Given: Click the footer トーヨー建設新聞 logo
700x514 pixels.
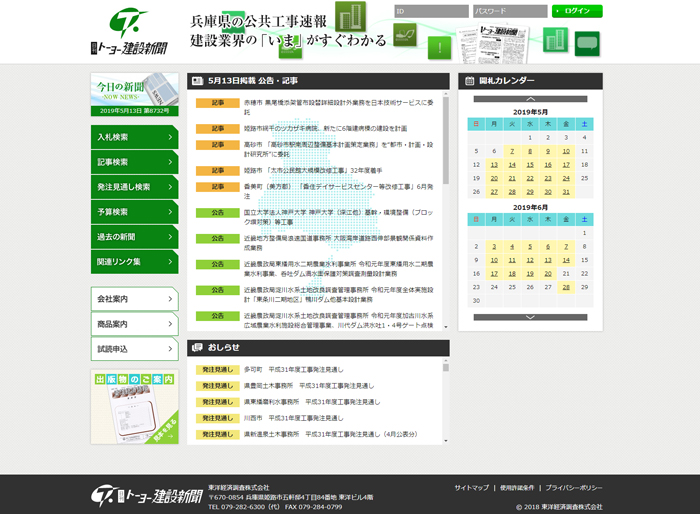Looking at the screenshot, I should tap(146, 495).
